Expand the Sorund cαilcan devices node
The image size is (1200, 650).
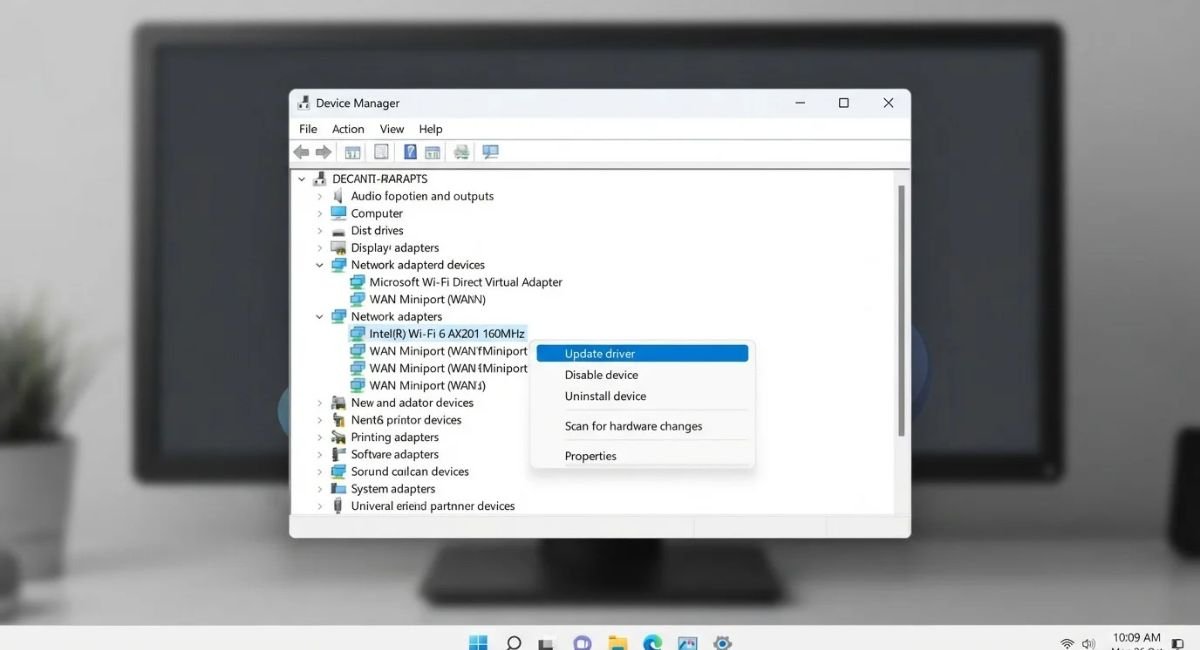[320, 472]
